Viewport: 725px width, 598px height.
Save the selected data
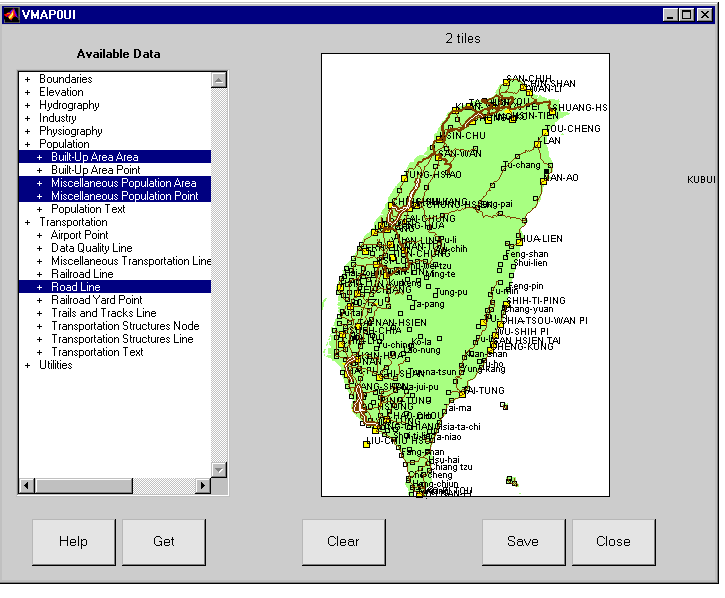point(523,541)
